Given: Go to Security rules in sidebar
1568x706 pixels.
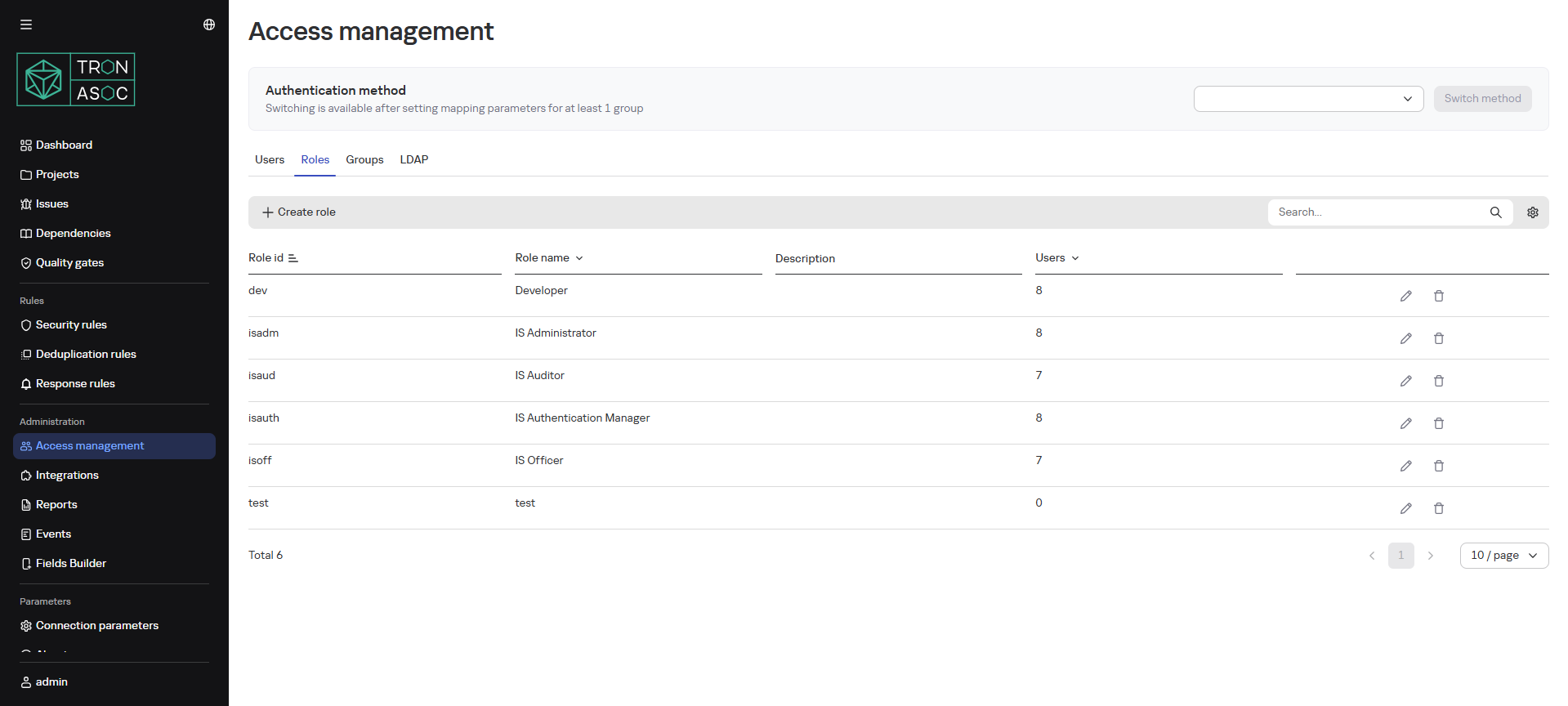Looking at the screenshot, I should (x=71, y=325).
